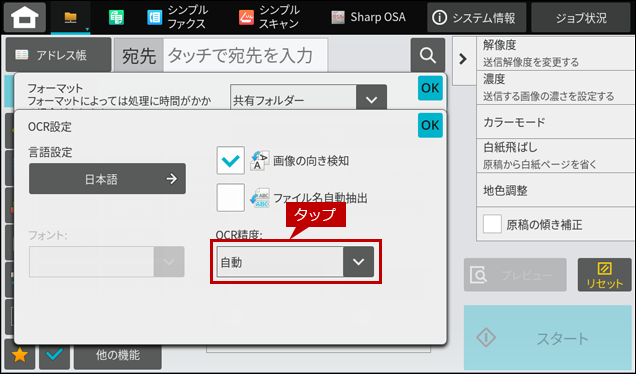Tap the search magnifier icon

click(x=428, y=55)
